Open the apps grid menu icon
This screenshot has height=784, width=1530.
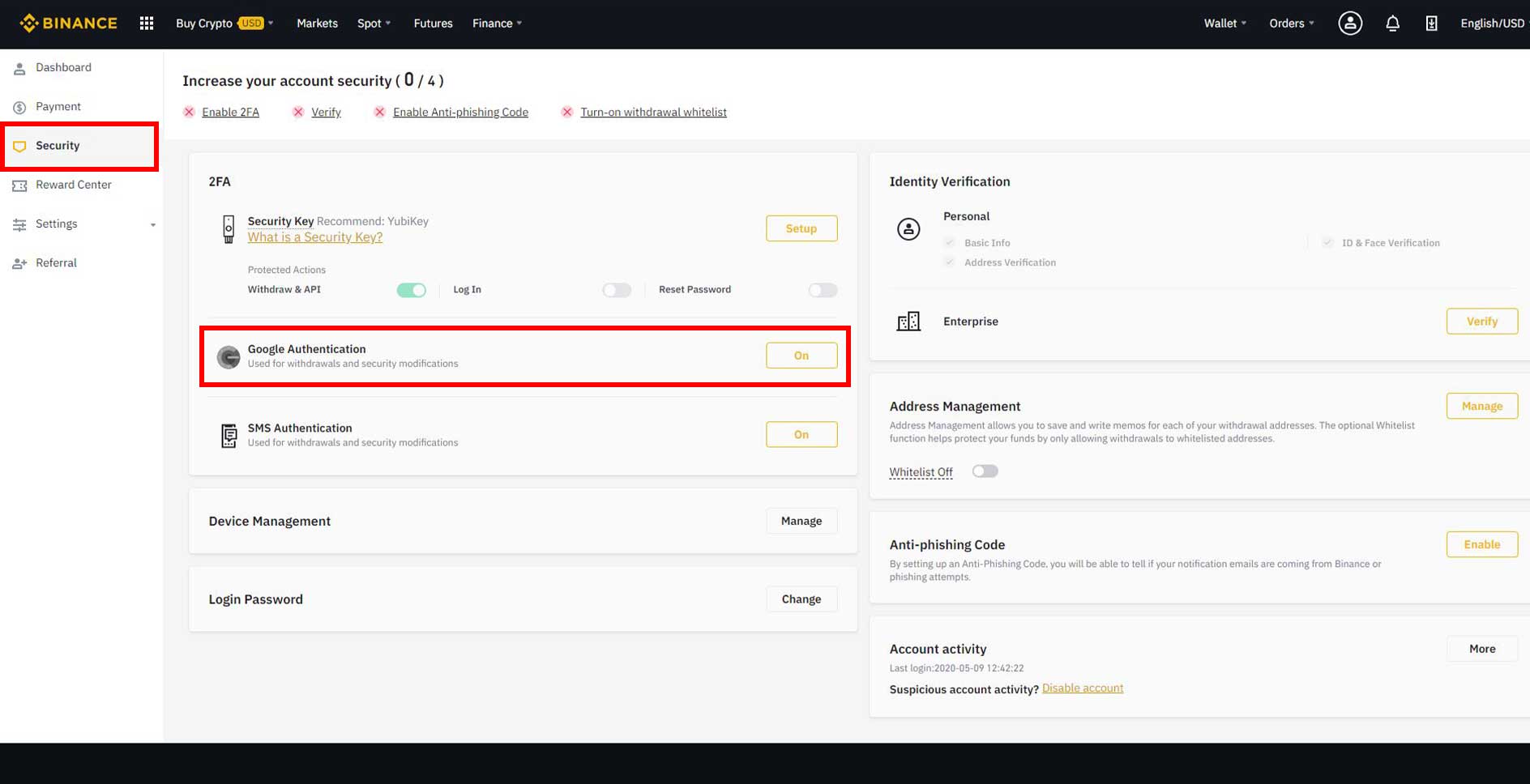[147, 23]
